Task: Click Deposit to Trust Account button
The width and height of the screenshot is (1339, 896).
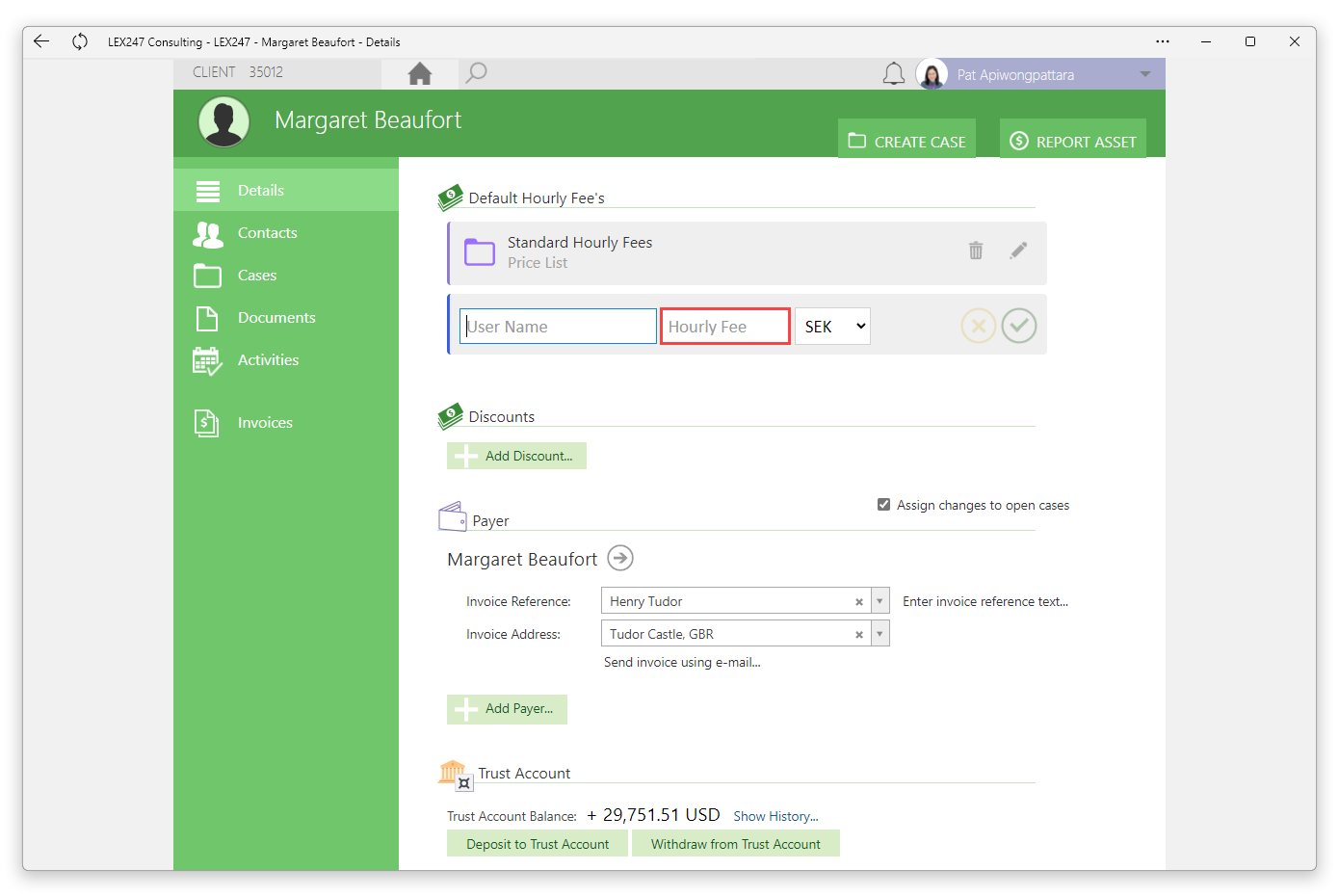Action: [538, 844]
